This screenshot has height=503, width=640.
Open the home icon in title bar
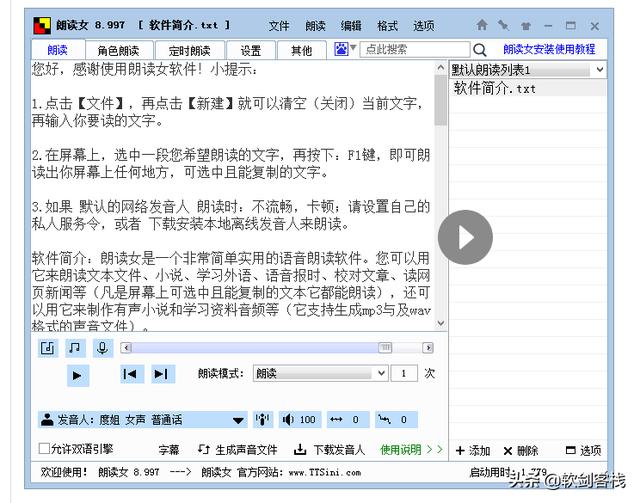pos(482,25)
